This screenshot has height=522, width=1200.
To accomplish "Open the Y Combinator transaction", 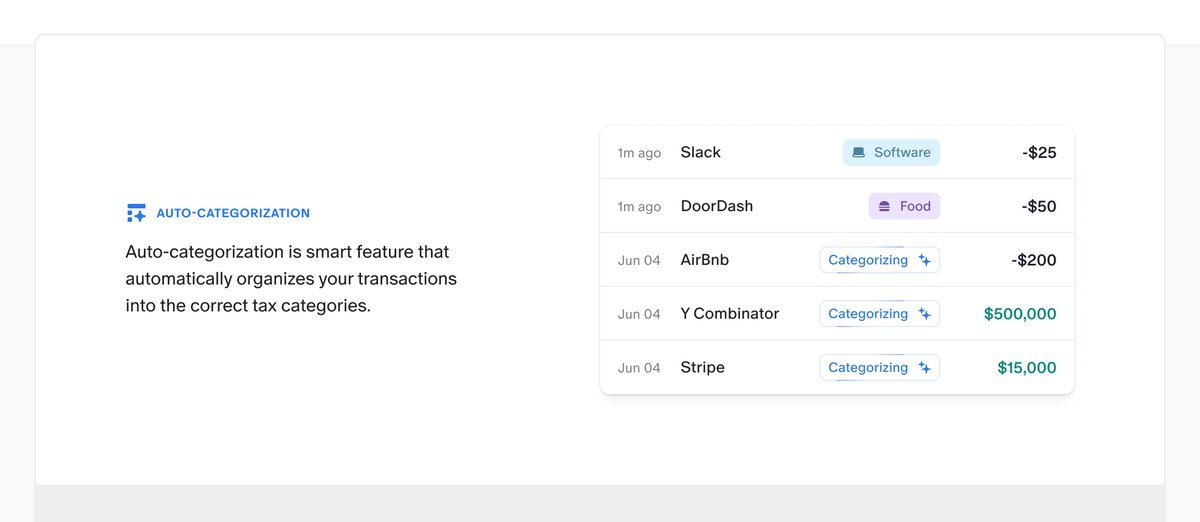I will pos(729,314).
